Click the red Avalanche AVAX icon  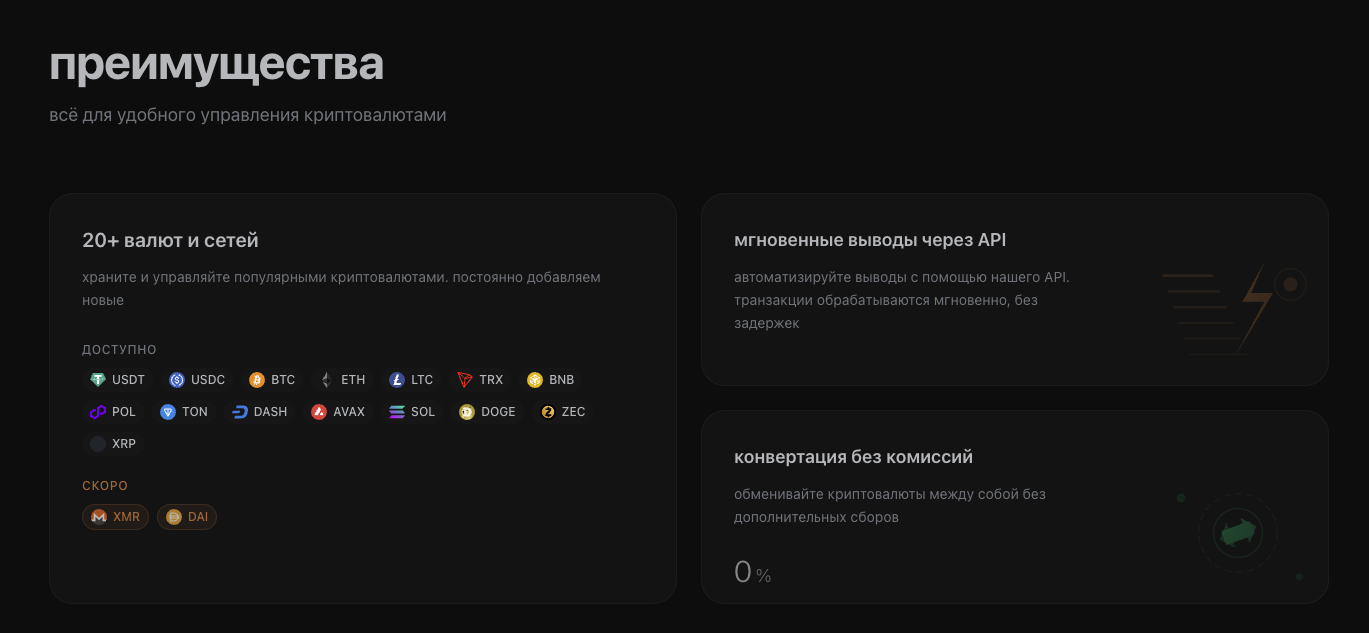[319, 412]
